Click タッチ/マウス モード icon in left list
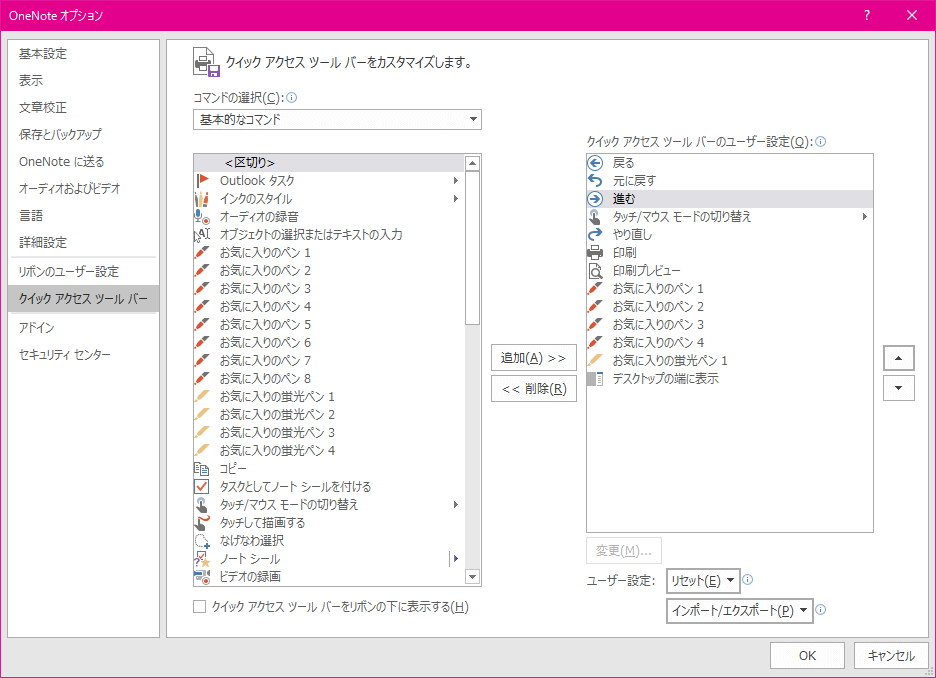Viewport: 936px width, 678px height. click(x=202, y=504)
